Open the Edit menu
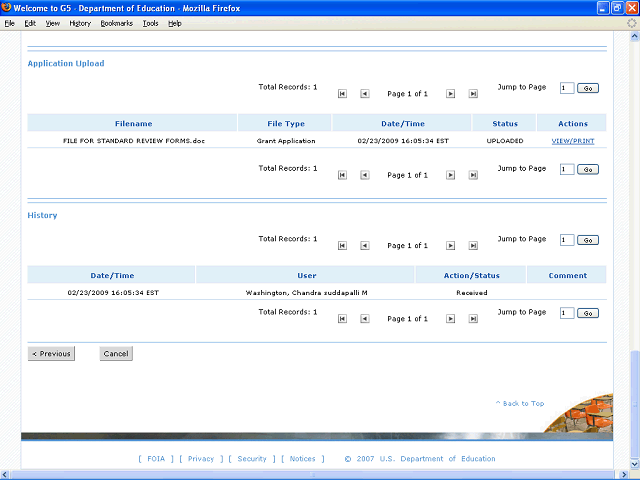Screen dimensions: 640x480 tap(30, 23)
